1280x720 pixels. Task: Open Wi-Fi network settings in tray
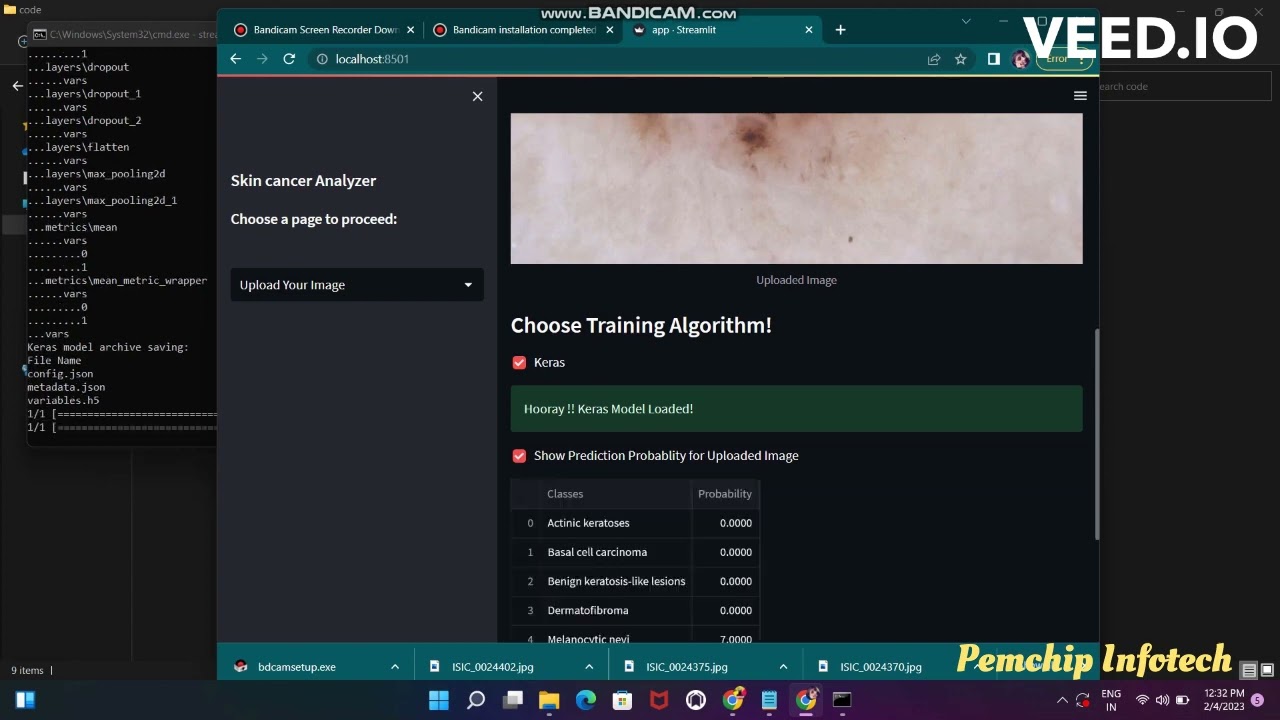(x=1142, y=700)
